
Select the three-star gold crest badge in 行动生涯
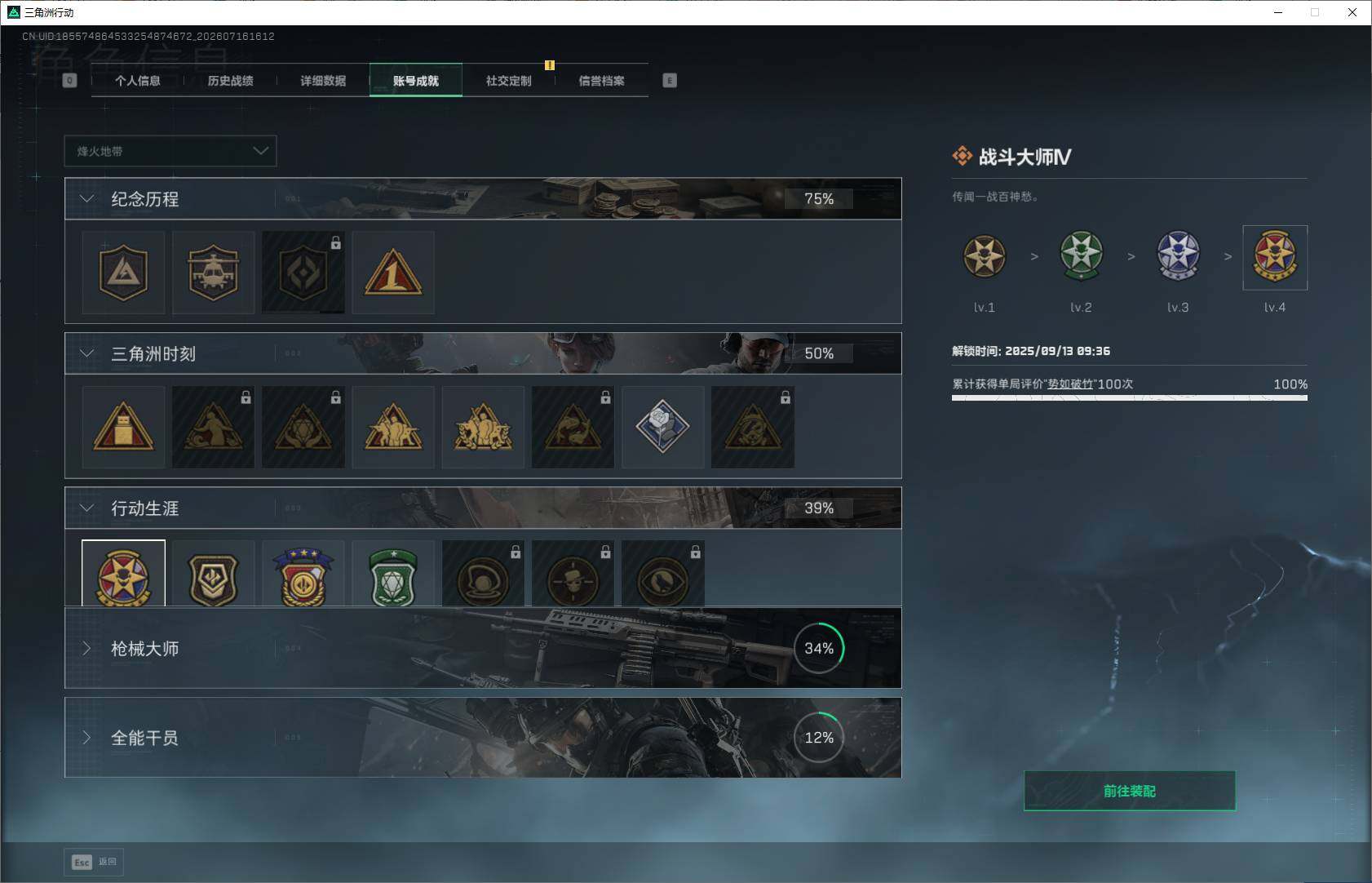(303, 574)
